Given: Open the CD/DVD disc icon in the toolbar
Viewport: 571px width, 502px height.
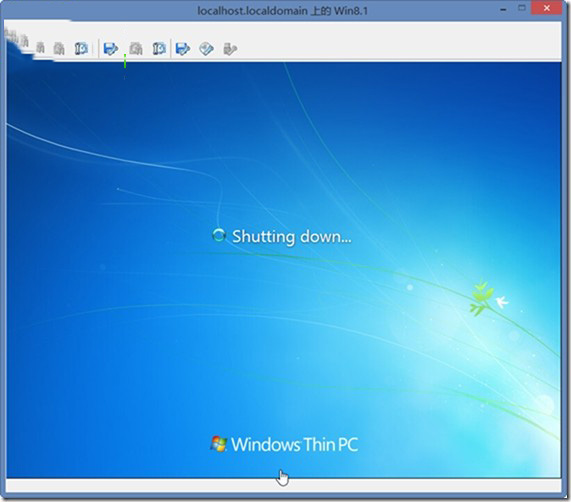Looking at the screenshot, I should click(x=206, y=49).
